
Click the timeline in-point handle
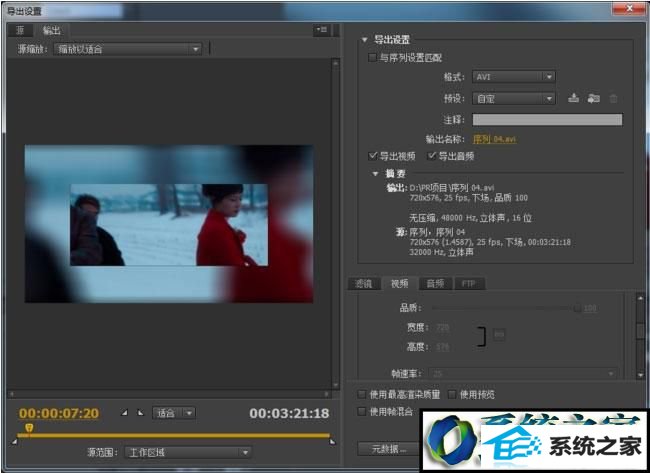(x=15, y=442)
